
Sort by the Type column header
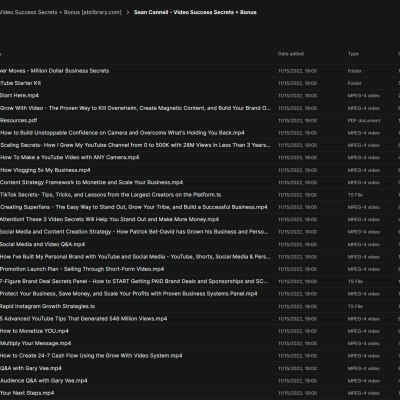point(353,54)
